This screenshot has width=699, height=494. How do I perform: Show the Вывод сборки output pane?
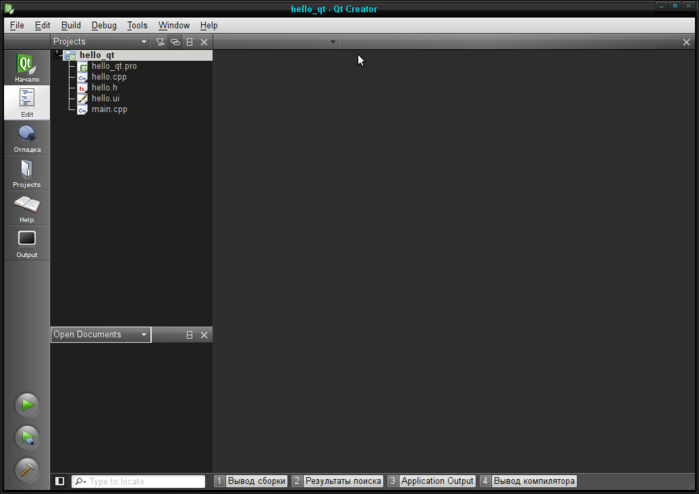(251, 481)
